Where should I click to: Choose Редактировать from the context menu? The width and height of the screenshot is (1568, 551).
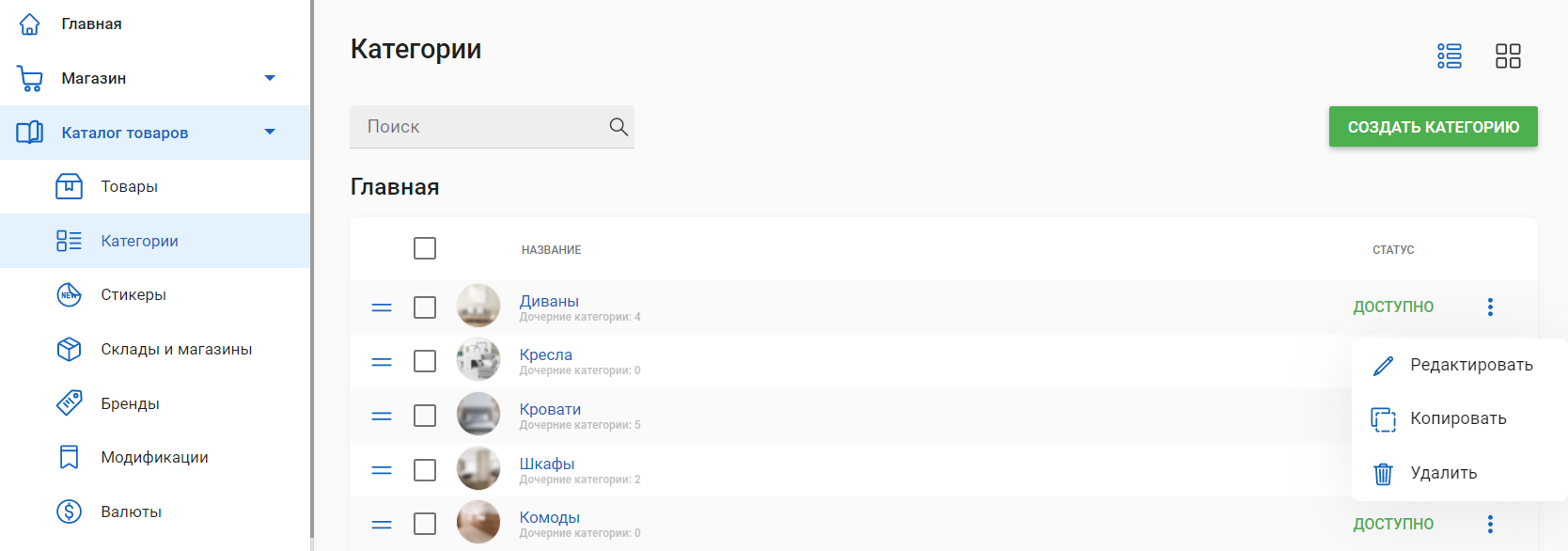[x=1470, y=365]
